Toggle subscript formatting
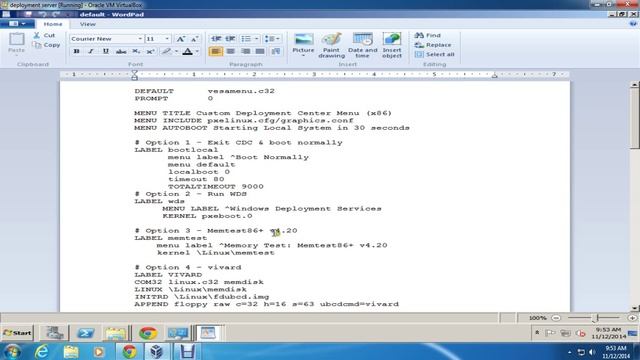This screenshot has width=640, height=360. pos(136,51)
